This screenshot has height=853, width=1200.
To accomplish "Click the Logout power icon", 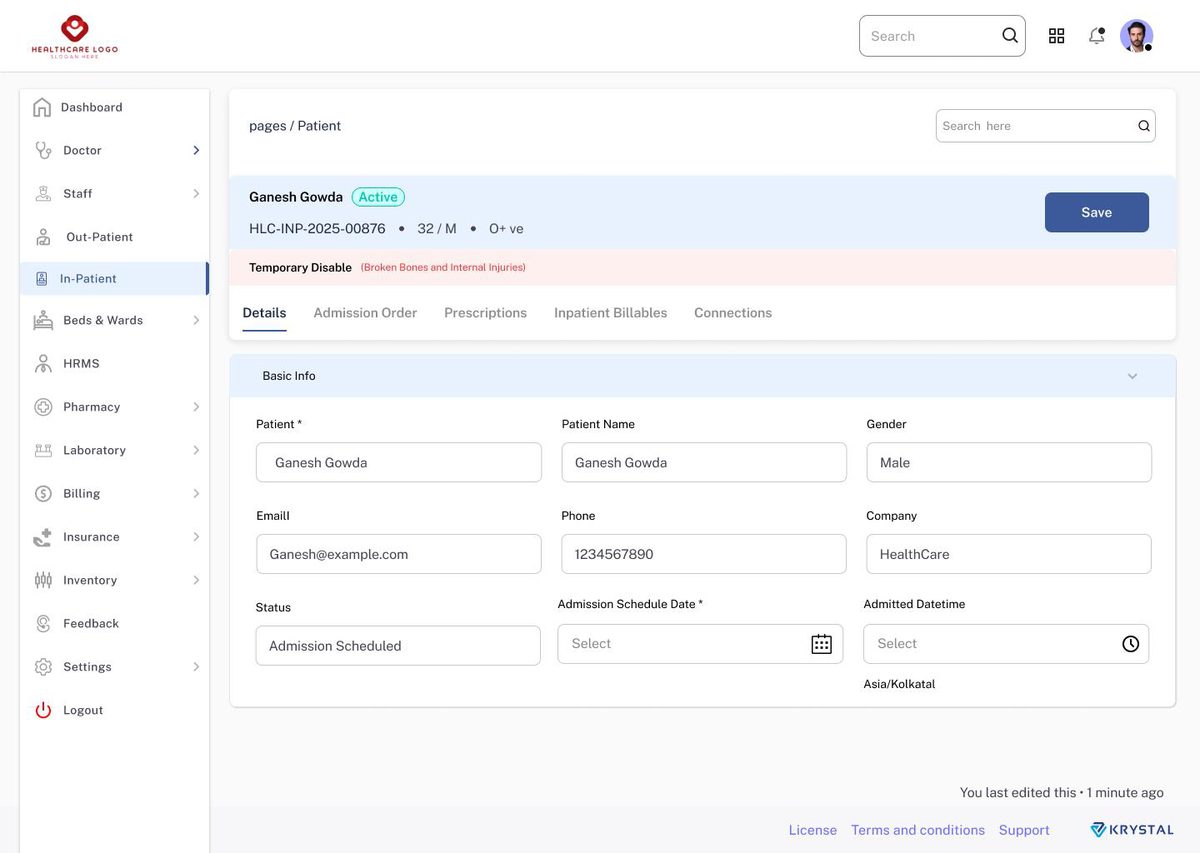I will tap(43, 710).
